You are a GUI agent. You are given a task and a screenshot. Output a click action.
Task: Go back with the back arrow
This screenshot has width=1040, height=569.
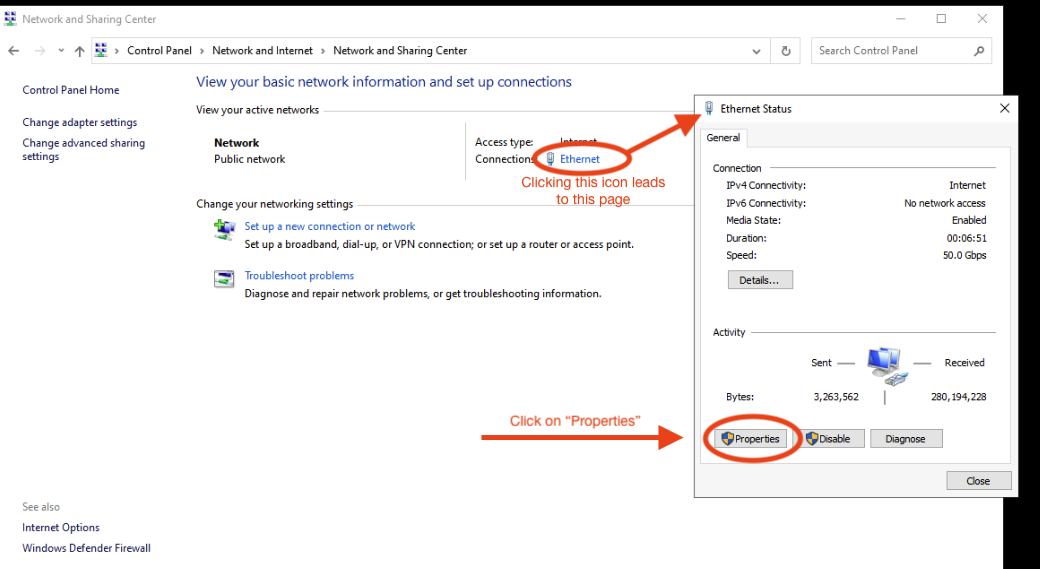tap(13, 51)
